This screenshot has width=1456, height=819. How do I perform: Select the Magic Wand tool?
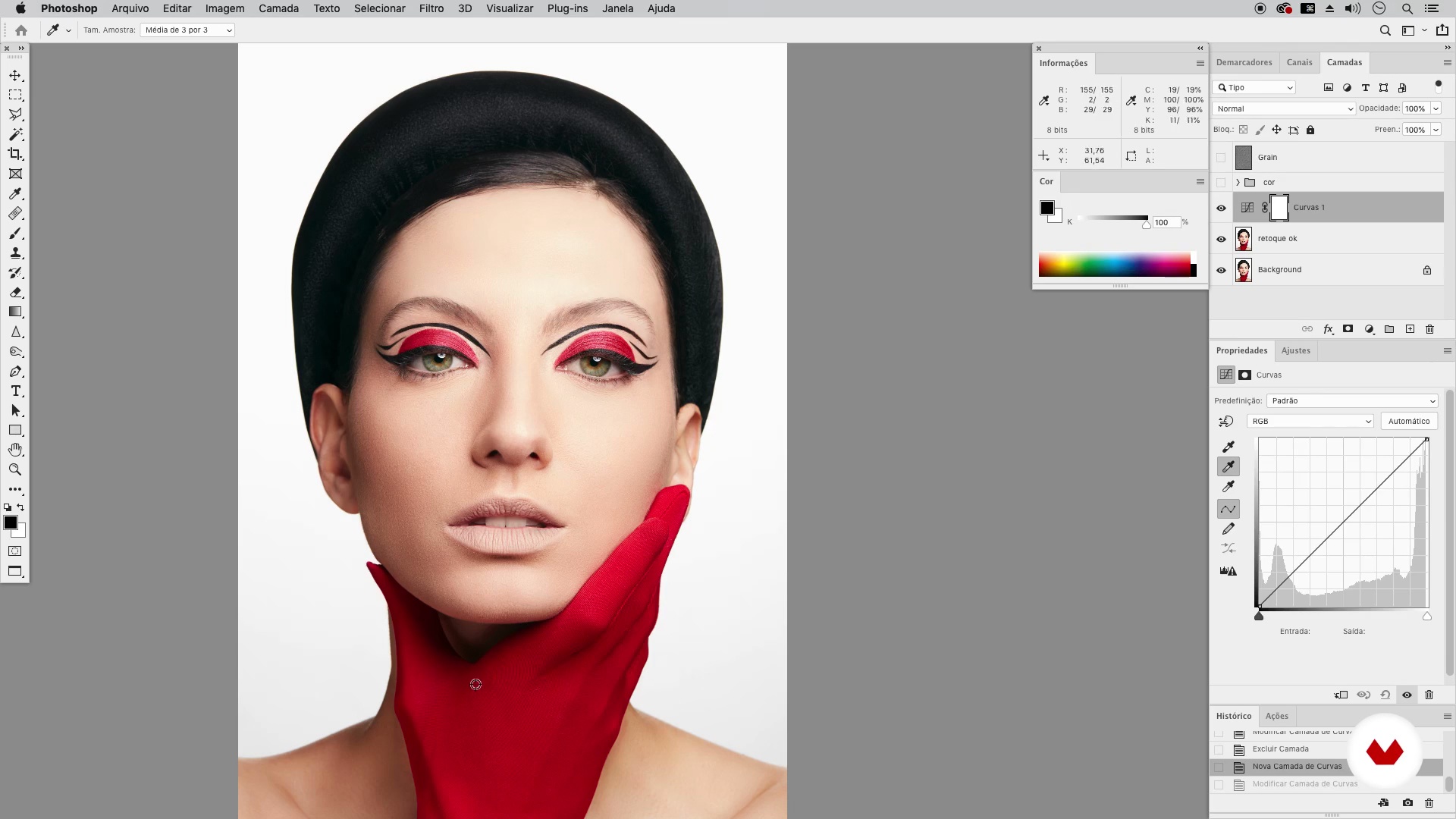tap(15, 134)
